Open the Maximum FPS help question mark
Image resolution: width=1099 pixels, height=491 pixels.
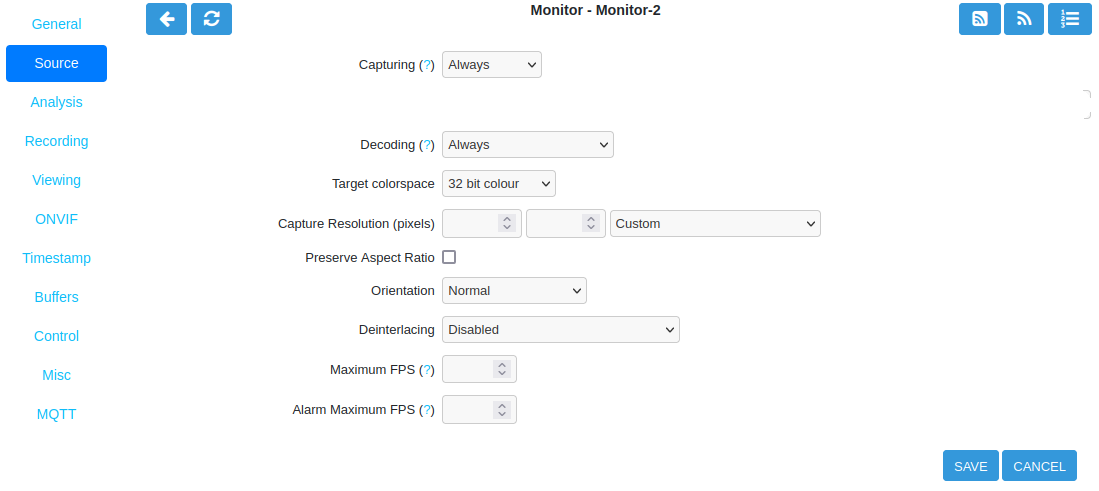pyautogui.click(x=427, y=370)
